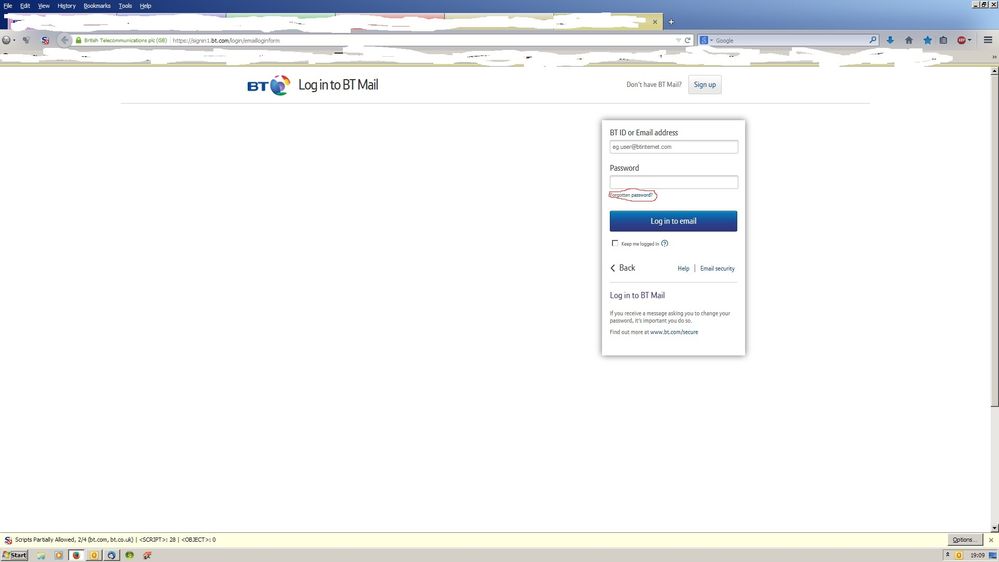
Task: Click the globe icon at toolbar's left end
Action: tap(6, 40)
